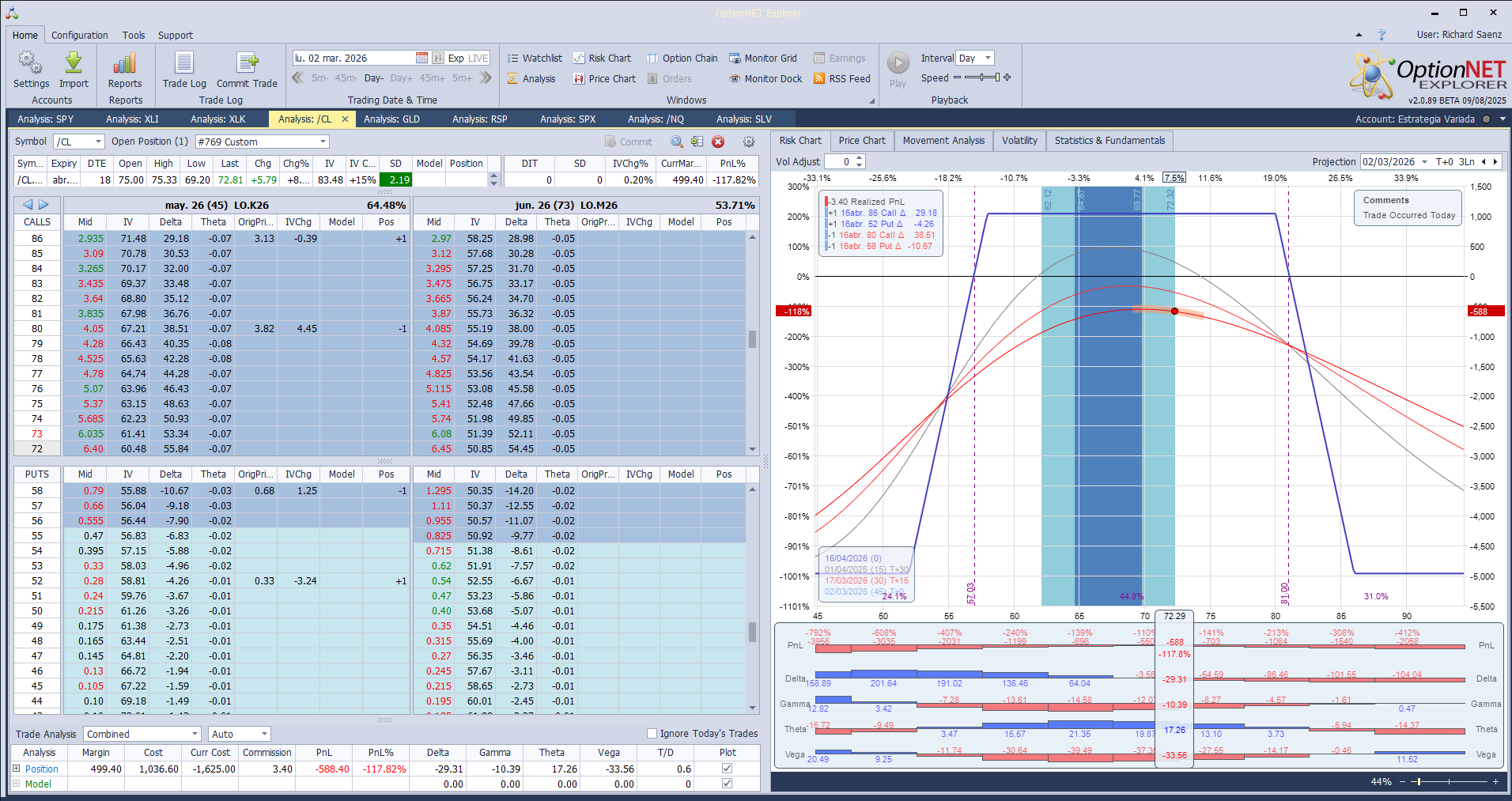The height and width of the screenshot is (801, 1512).
Task: Click the red delete position icon
Action: pyautogui.click(x=718, y=142)
